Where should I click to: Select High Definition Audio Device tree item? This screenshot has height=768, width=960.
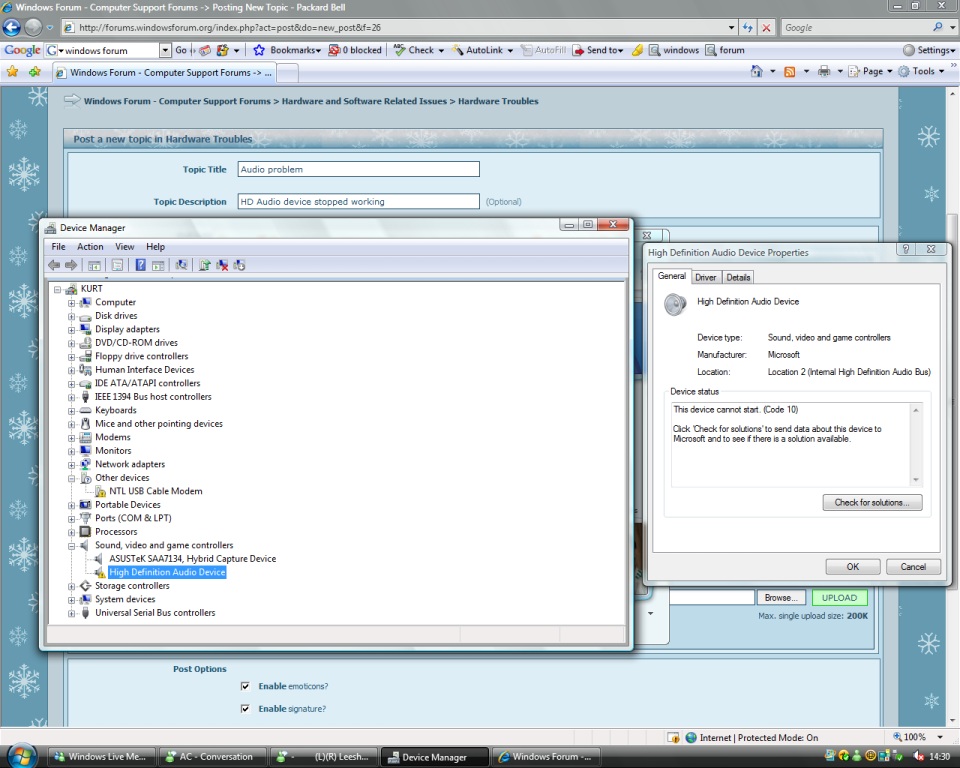(167, 572)
